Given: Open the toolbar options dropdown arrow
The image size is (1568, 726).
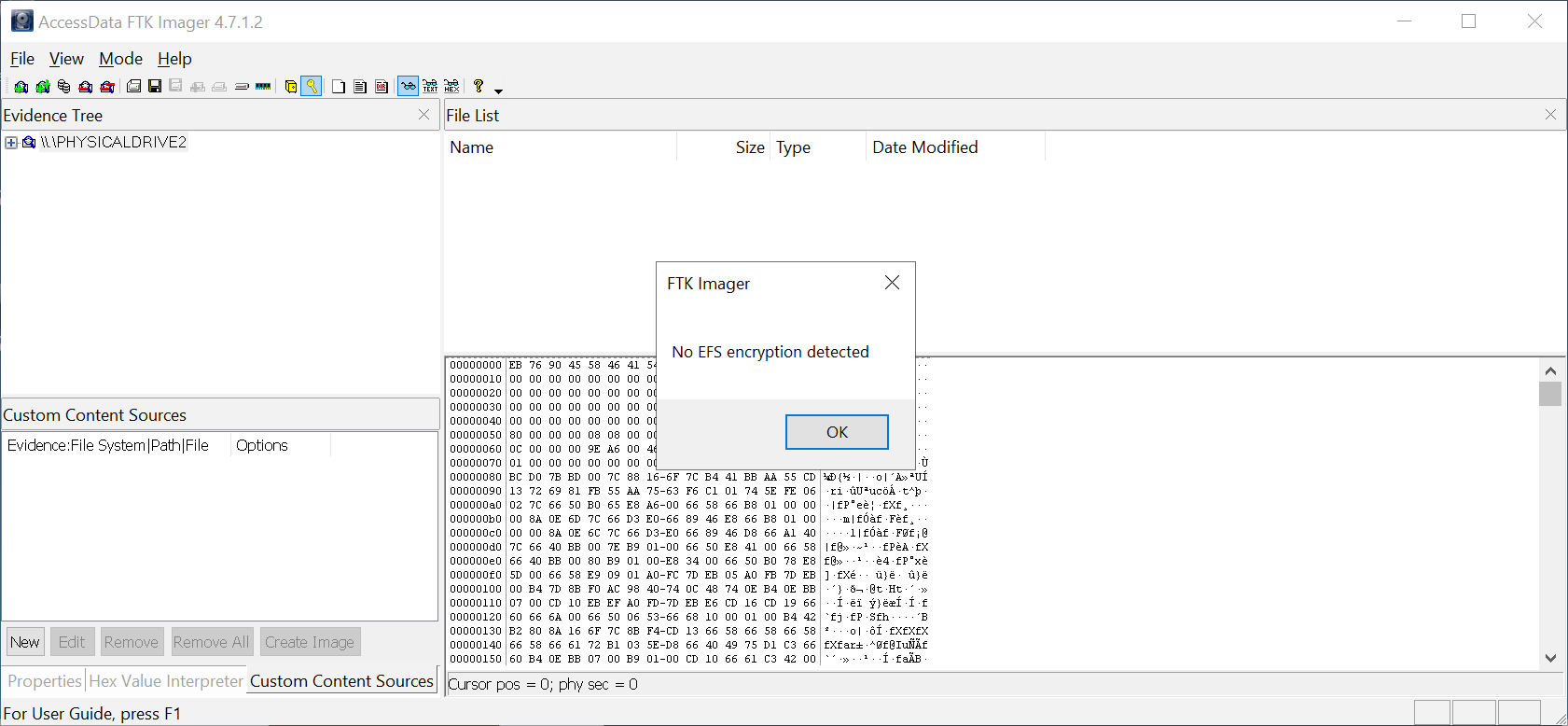Looking at the screenshot, I should click(498, 91).
